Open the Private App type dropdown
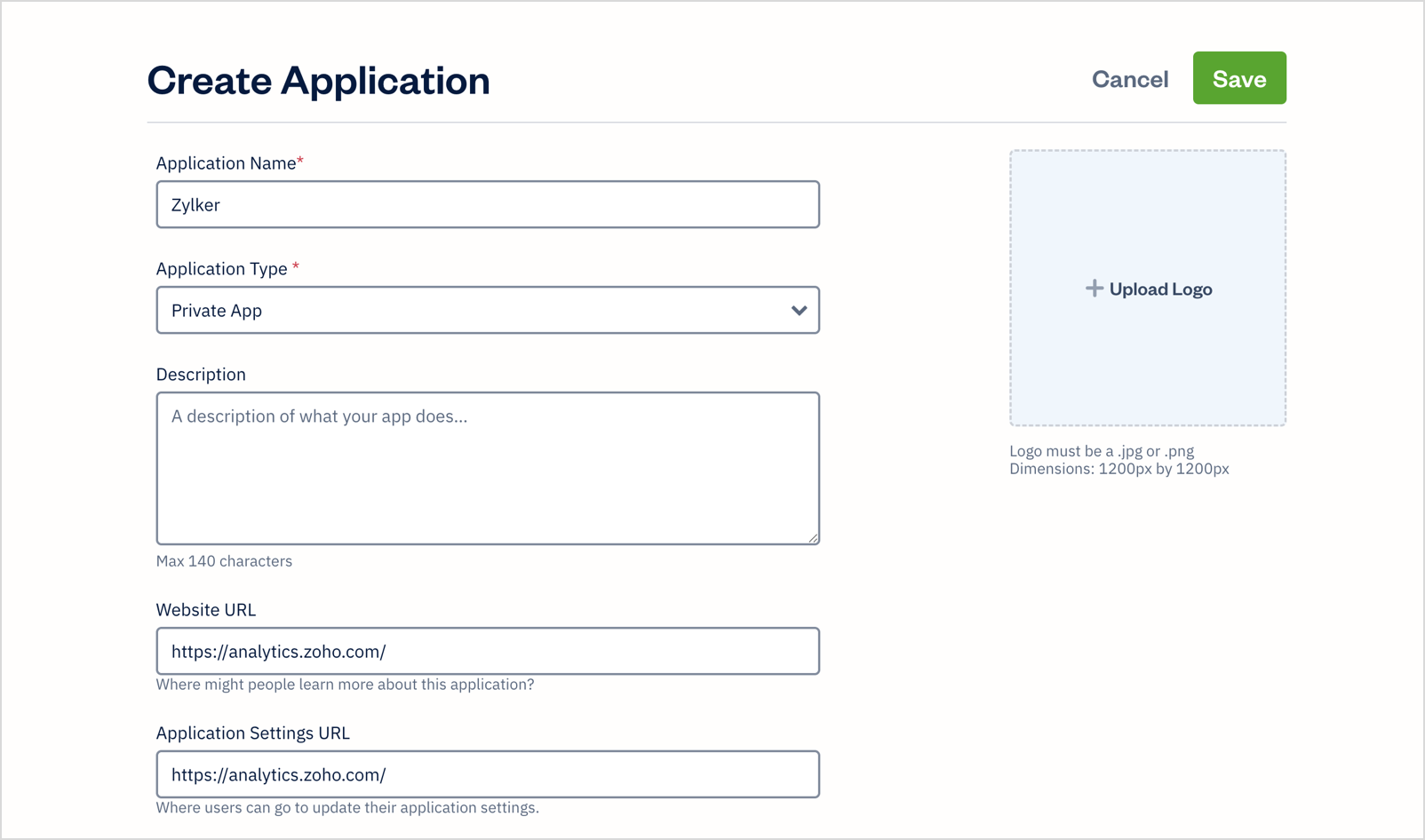This screenshot has width=1425, height=840. (x=487, y=311)
